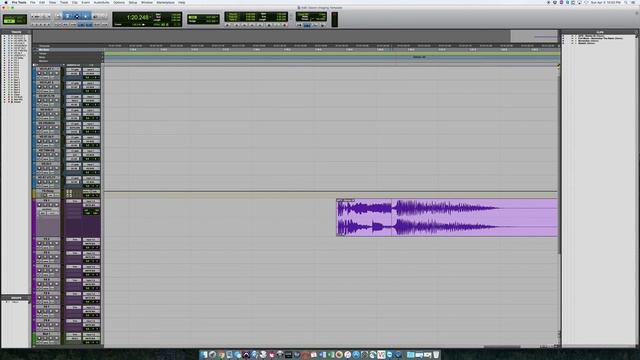
Task: Mute the purple audio track
Action: click(57, 205)
